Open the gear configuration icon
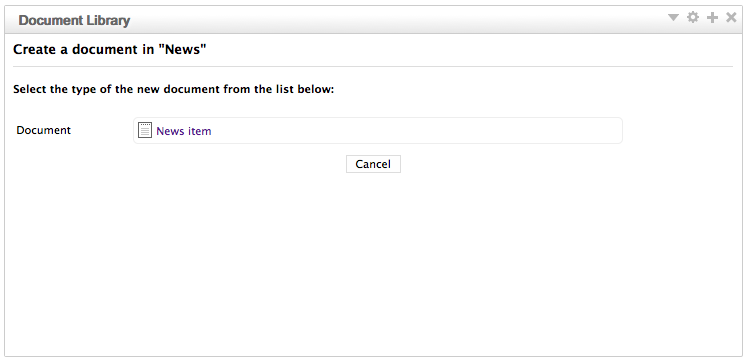The image size is (748, 362). [x=693, y=18]
